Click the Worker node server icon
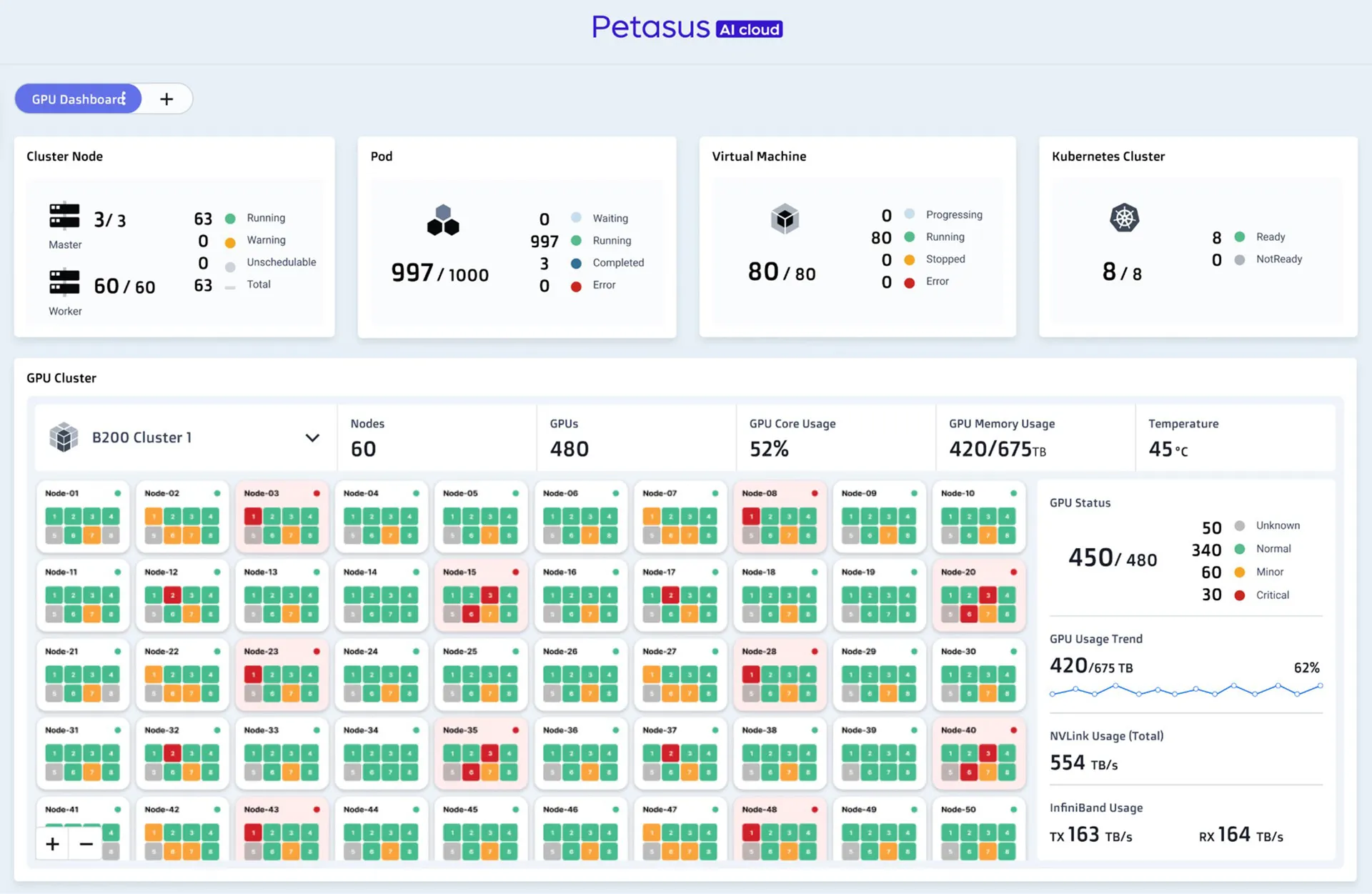This screenshot has width=1372, height=894. point(64,282)
